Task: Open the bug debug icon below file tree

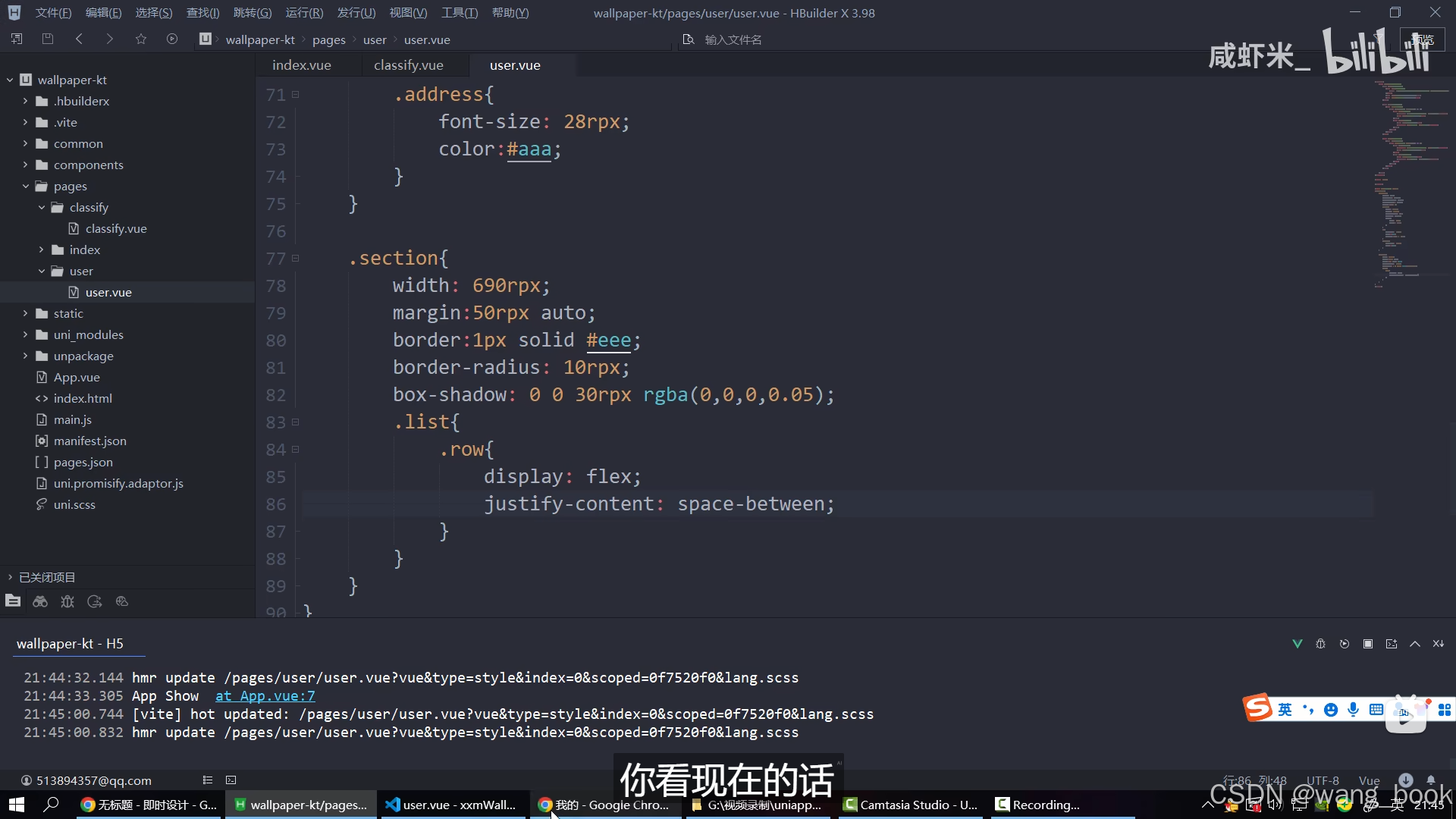Action: tap(67, 601)
